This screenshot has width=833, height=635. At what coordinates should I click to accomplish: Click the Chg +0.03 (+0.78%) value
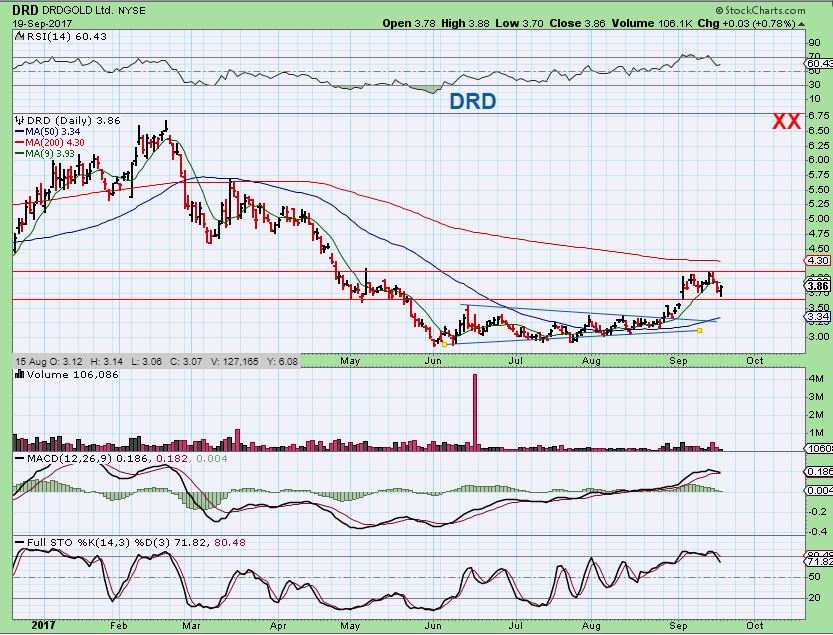[746, 23]
